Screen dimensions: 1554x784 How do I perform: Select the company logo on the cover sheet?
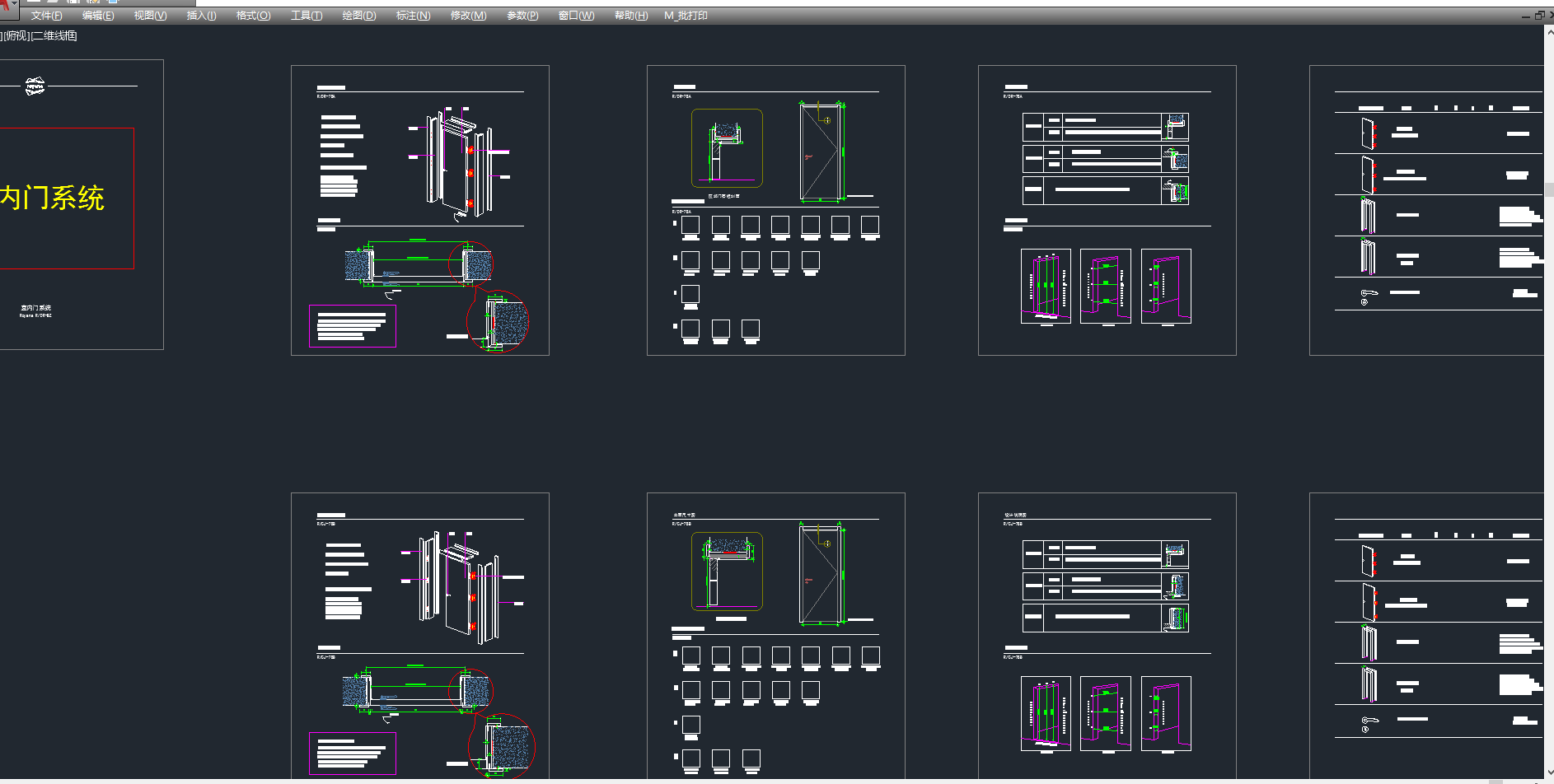coord(35,86)
